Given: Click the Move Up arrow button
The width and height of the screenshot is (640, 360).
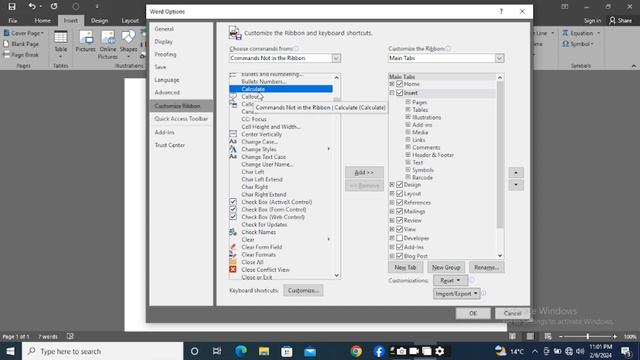Looking at the screenshot, I should [x=516, y=173].
